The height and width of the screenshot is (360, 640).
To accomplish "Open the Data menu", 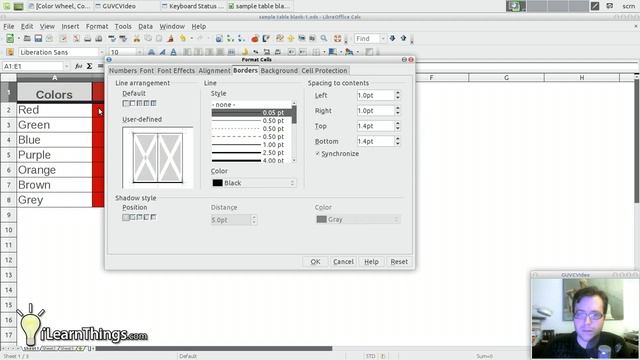I will pyautogui.click(x=145, y=26).
